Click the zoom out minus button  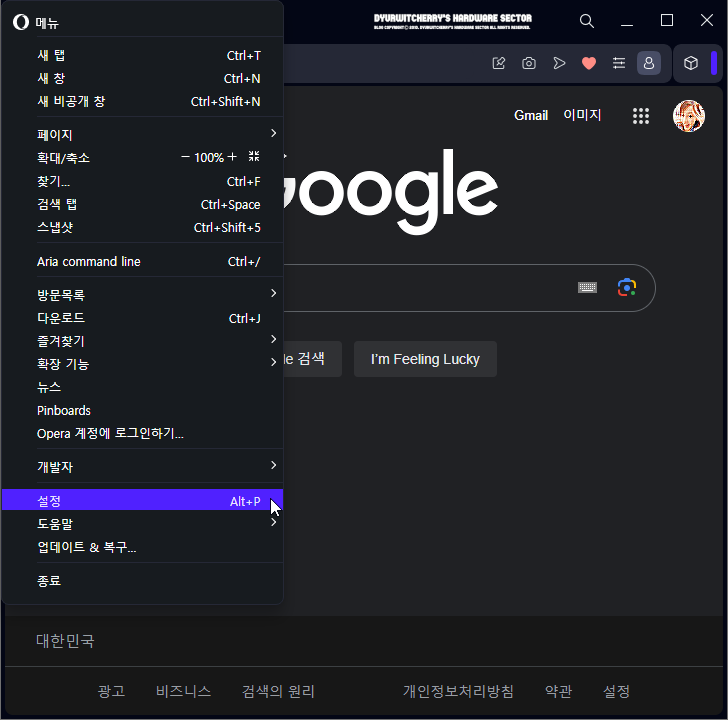tap(185, 157)
